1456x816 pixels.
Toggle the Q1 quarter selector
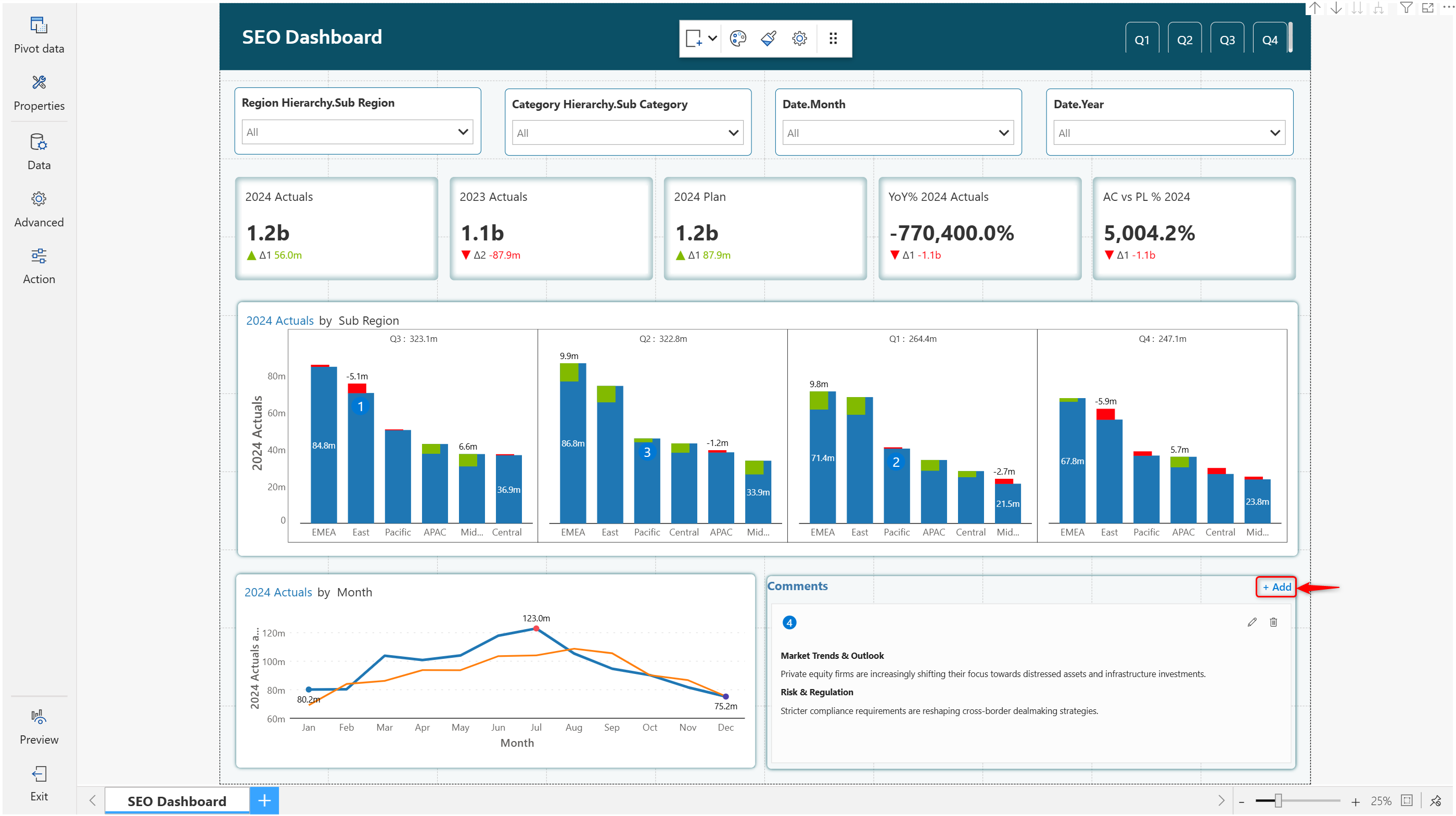[x=1141, y=40]
